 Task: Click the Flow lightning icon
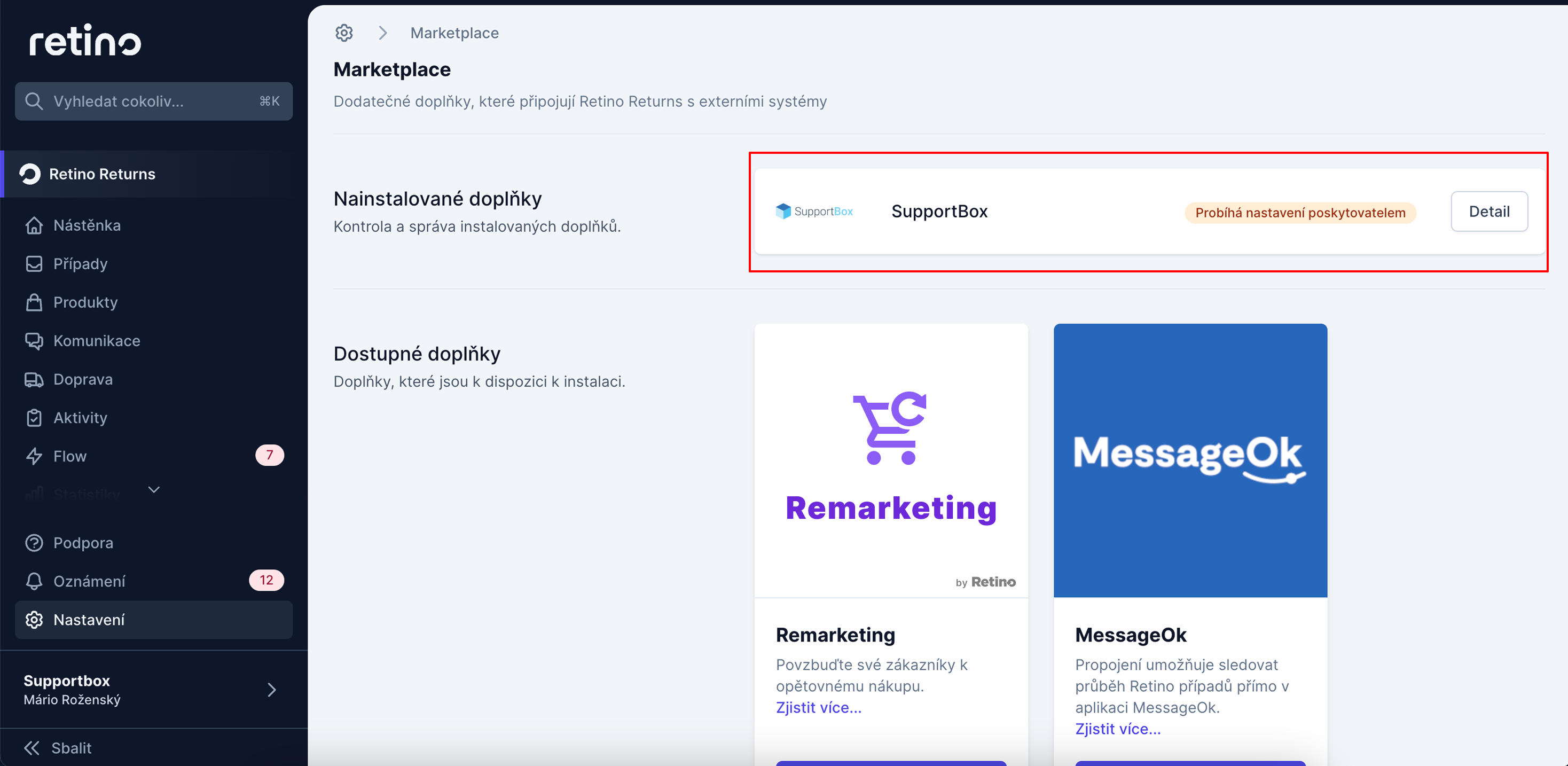coord(34,456)
